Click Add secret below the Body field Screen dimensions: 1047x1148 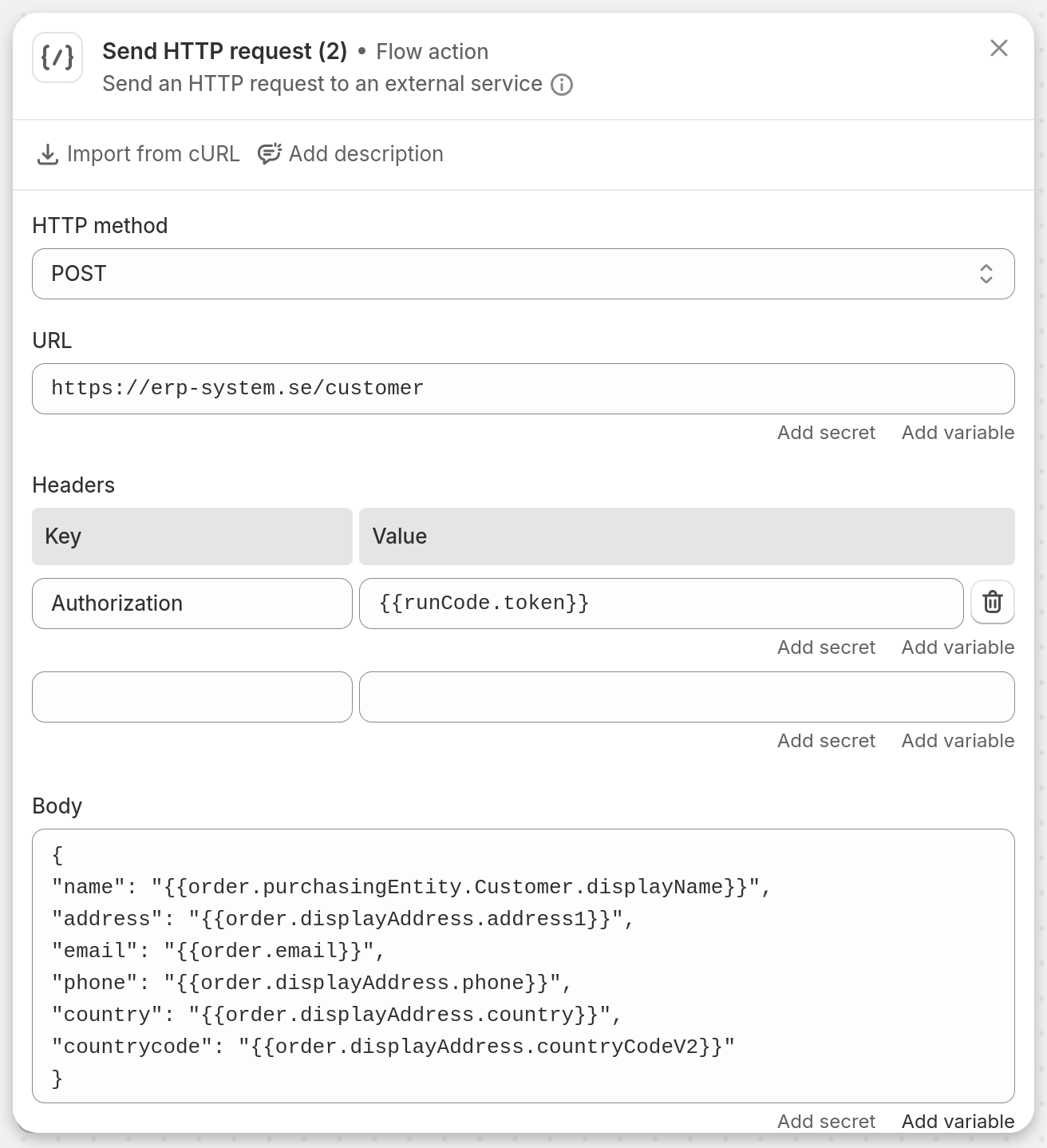(x=826, y=1121)
